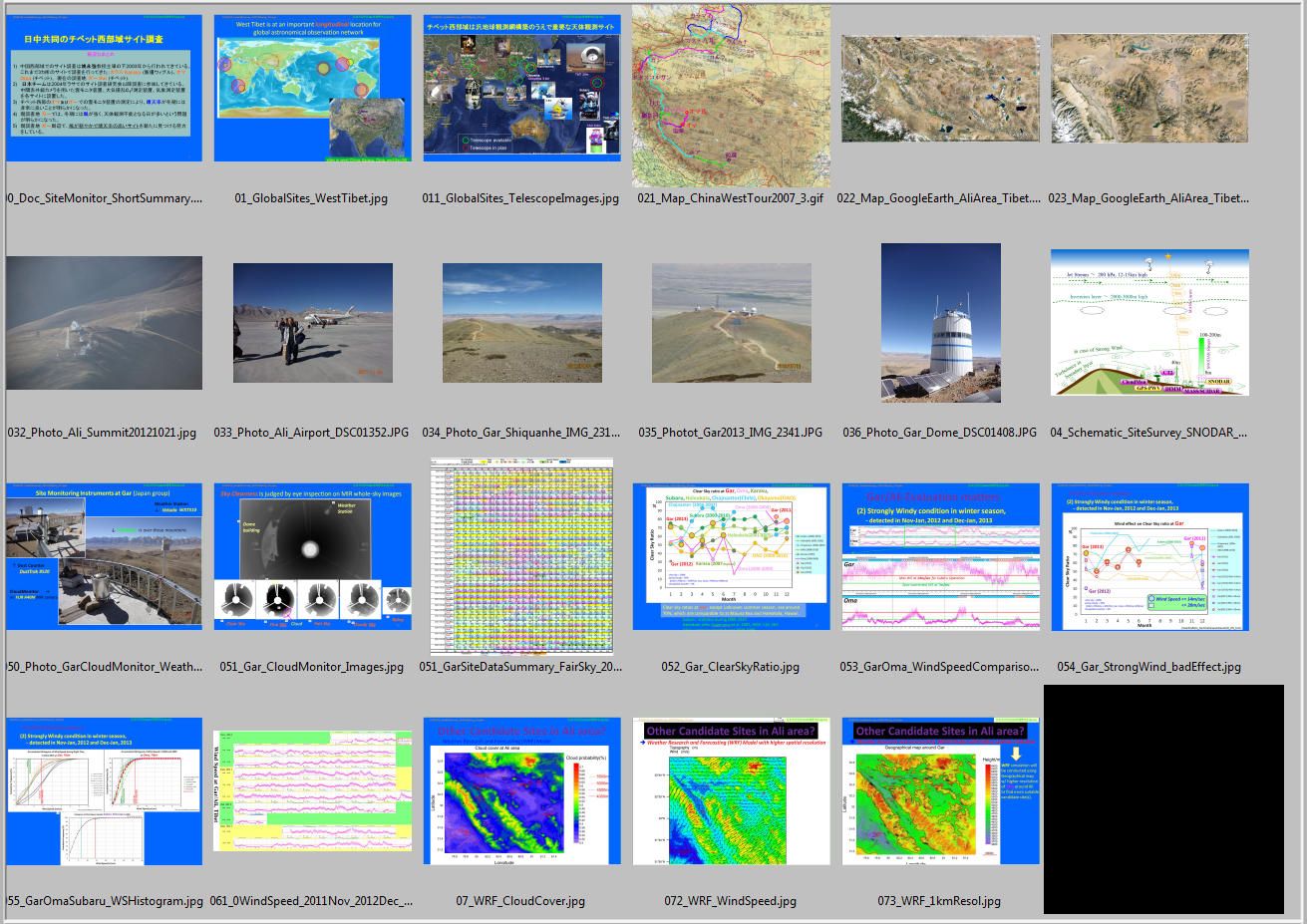This screenshot has height=924, width=1307.
Task: Open the 04_Schematic_SiteSurvey_SNODAR diagram
Action: coord(1148,322)
